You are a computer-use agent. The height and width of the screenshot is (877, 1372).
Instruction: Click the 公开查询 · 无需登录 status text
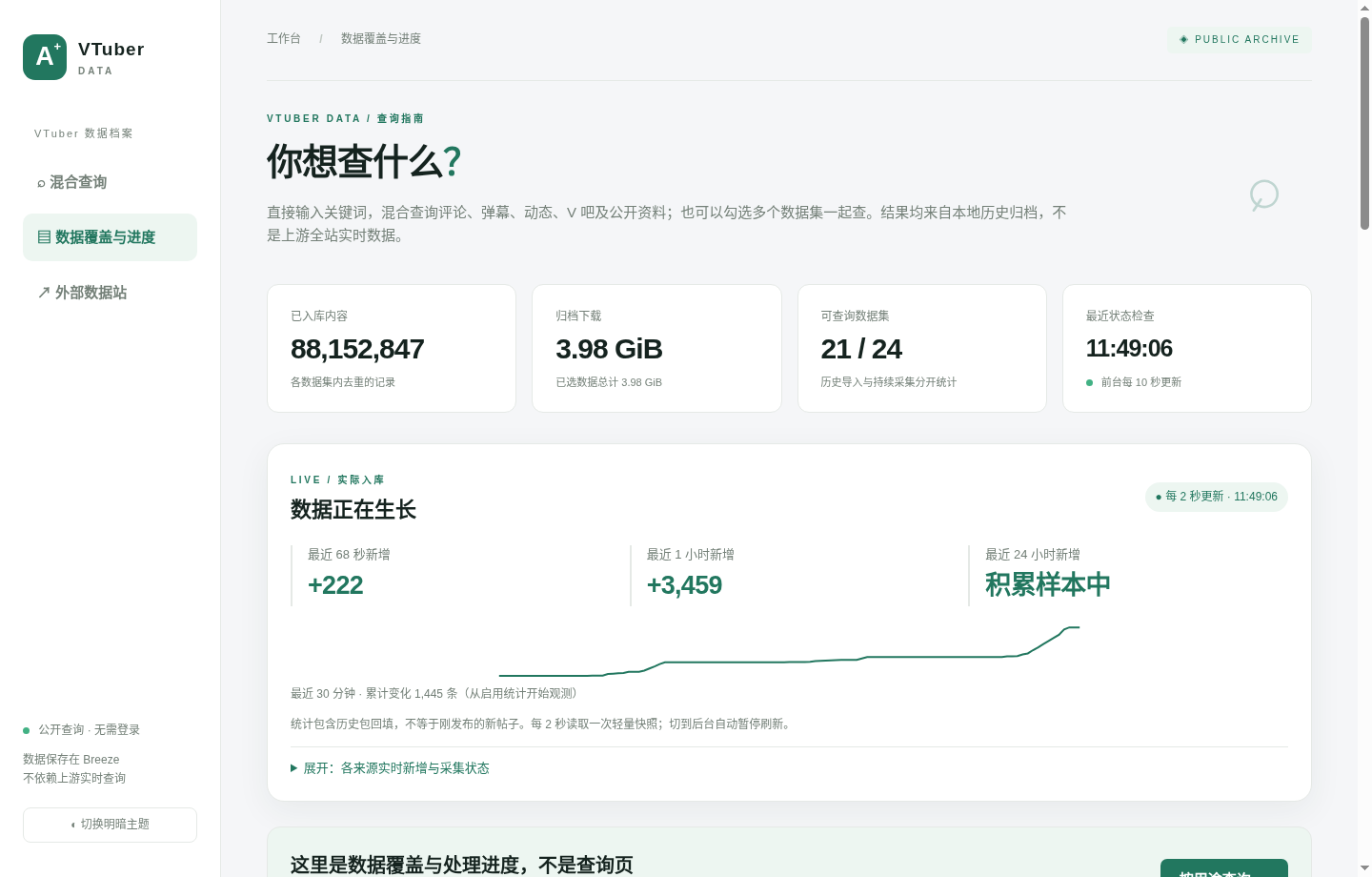(89, 730)
